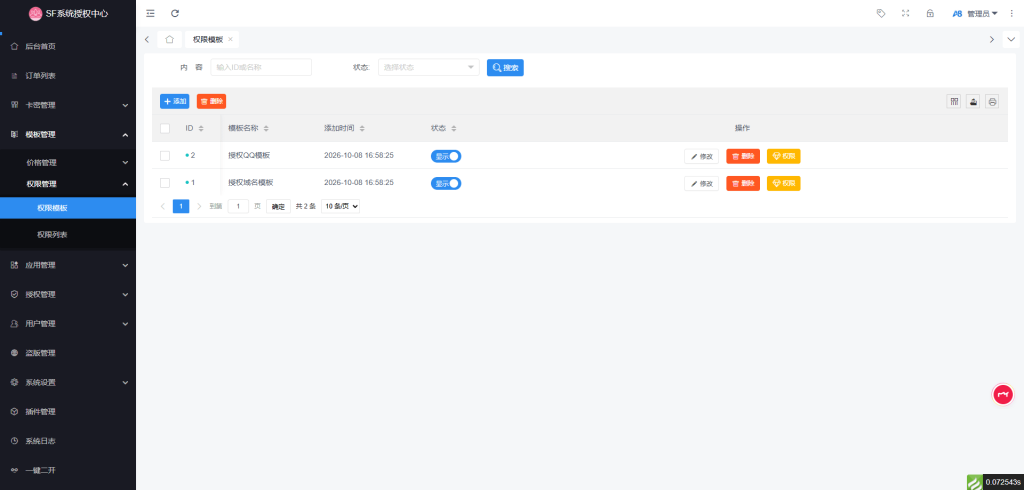Screen dimensions: 1024x490
Task: Sort by 状态 column arrows
Action: 453,128
